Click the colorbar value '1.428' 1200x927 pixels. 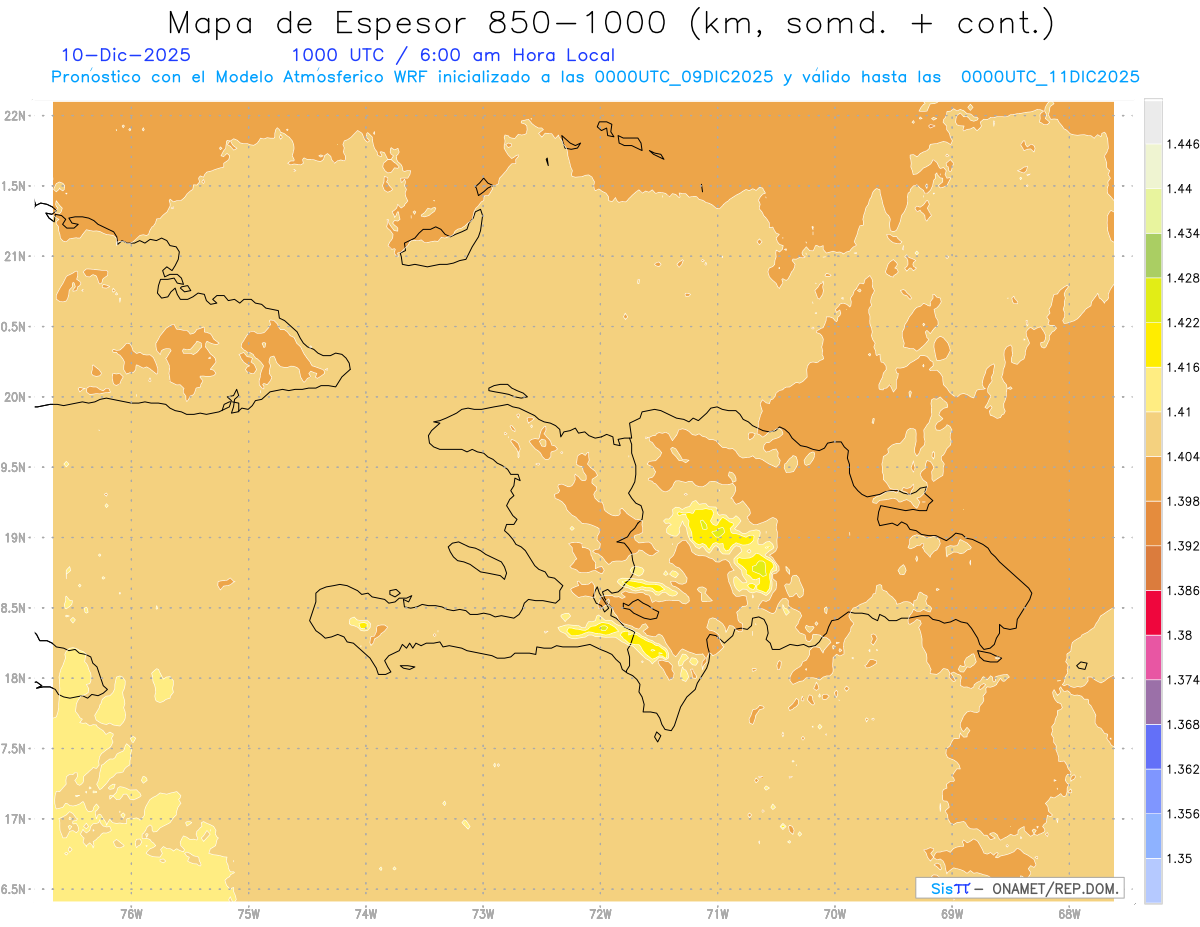pyautogui.click(x=1185, y=278)
